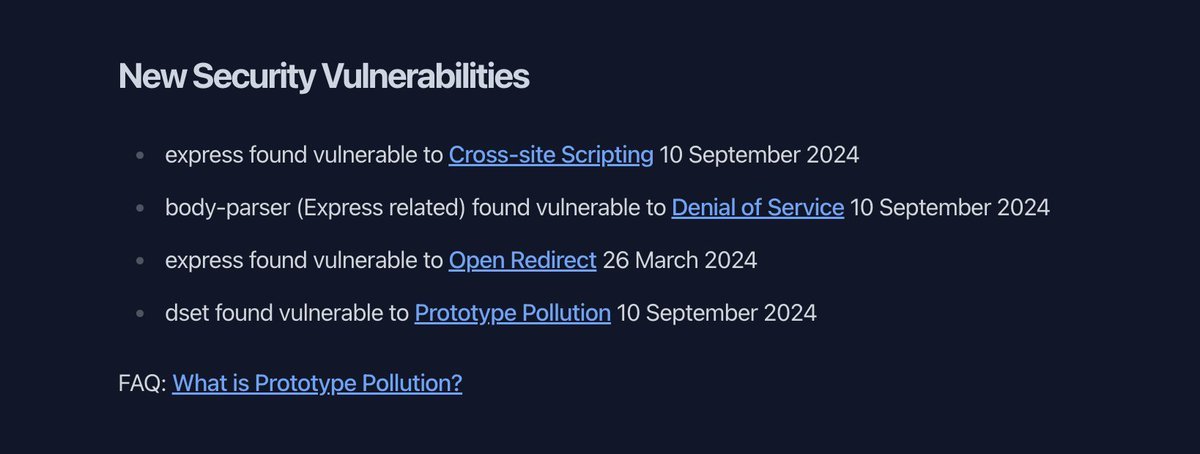The width and height of the screenshot is (1200, 454).
Task: Click "express found vulnerable to" before Cross-site Scripting
Action: [x=304, y=155]
